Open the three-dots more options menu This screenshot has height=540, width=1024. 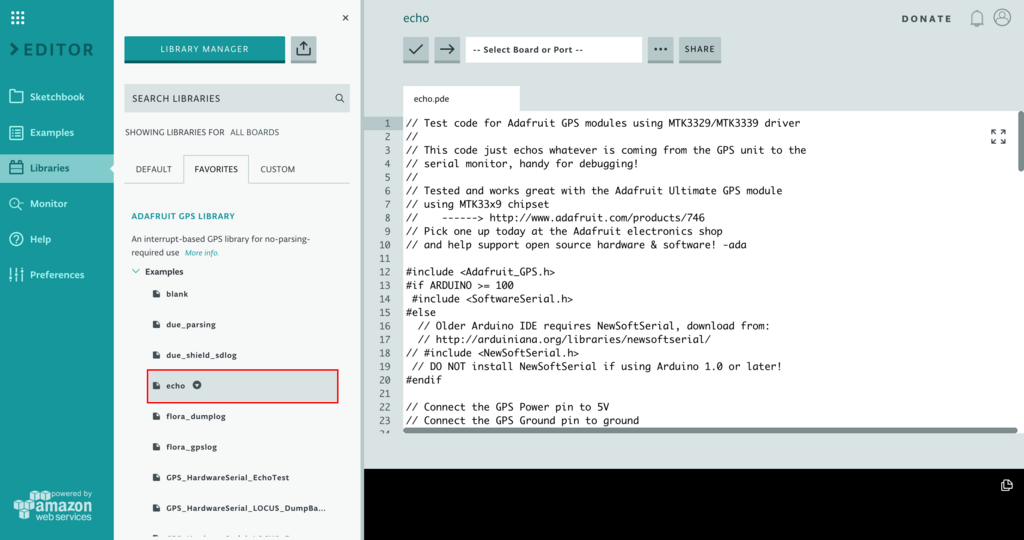click(660, 50)
